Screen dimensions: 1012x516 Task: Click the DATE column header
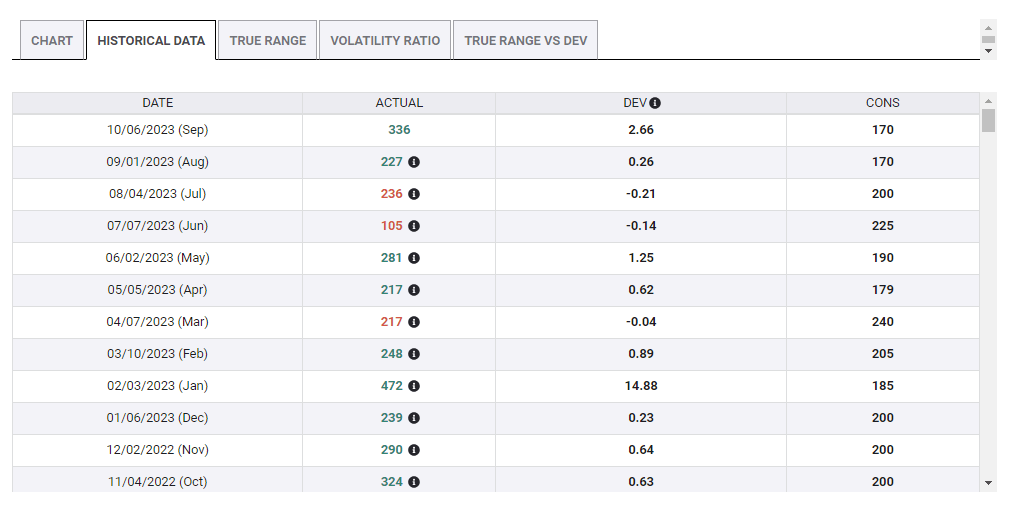tap(158, 103)
